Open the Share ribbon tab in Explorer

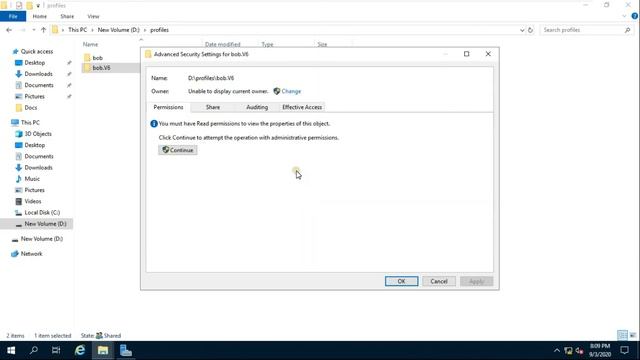coord(67,16)
